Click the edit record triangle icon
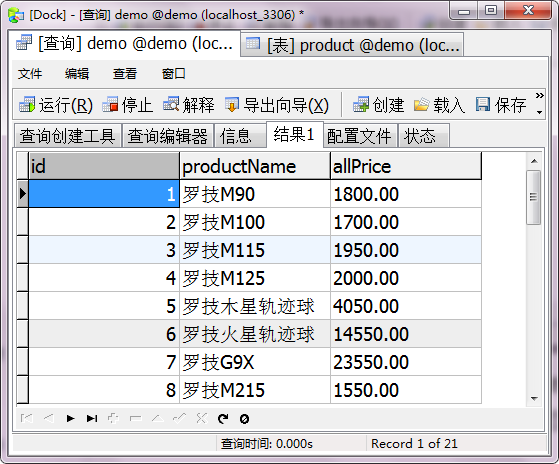The width and height of the screenshot is (559, 464). point(158,418)
